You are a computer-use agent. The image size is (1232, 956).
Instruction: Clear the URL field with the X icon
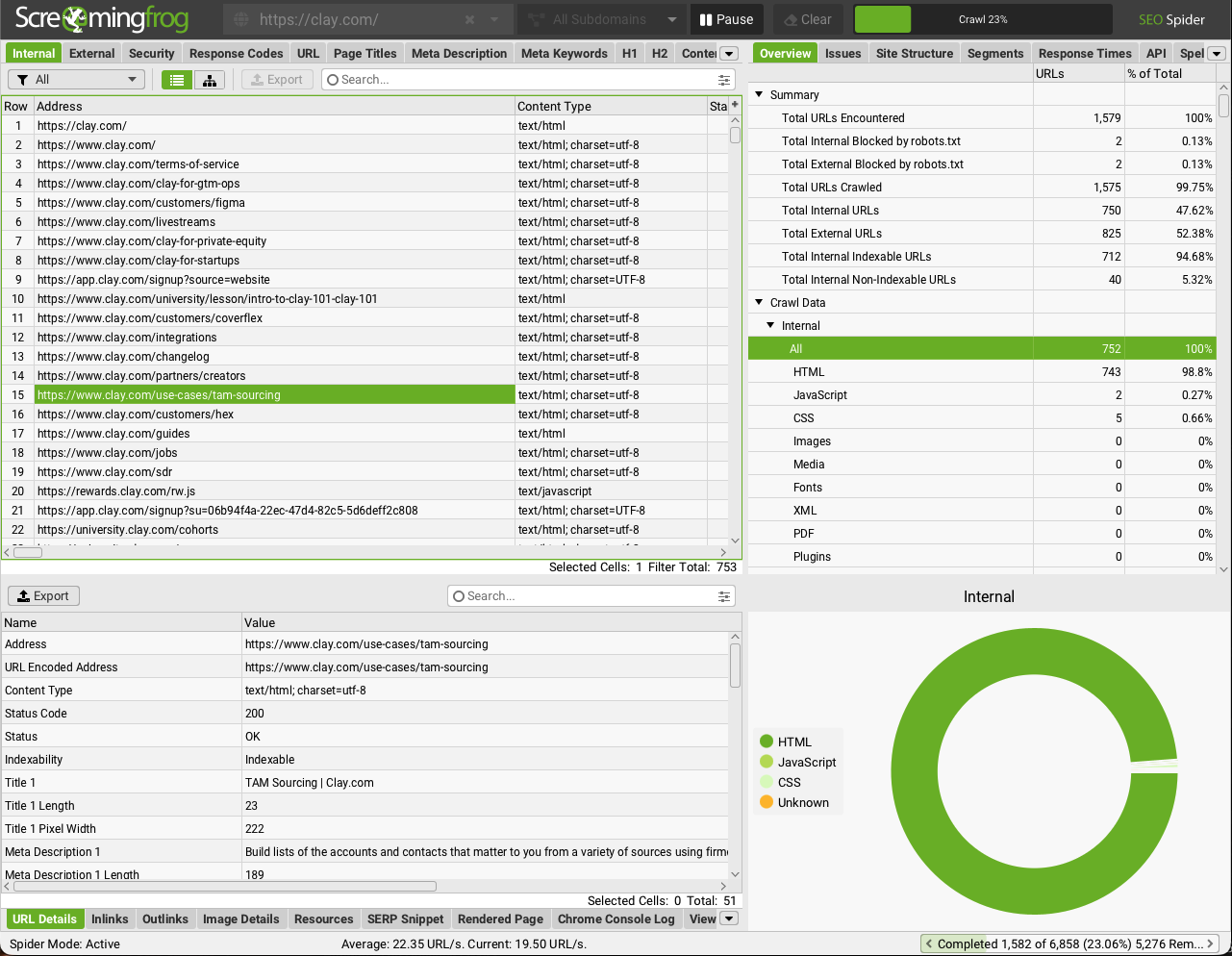469,19
